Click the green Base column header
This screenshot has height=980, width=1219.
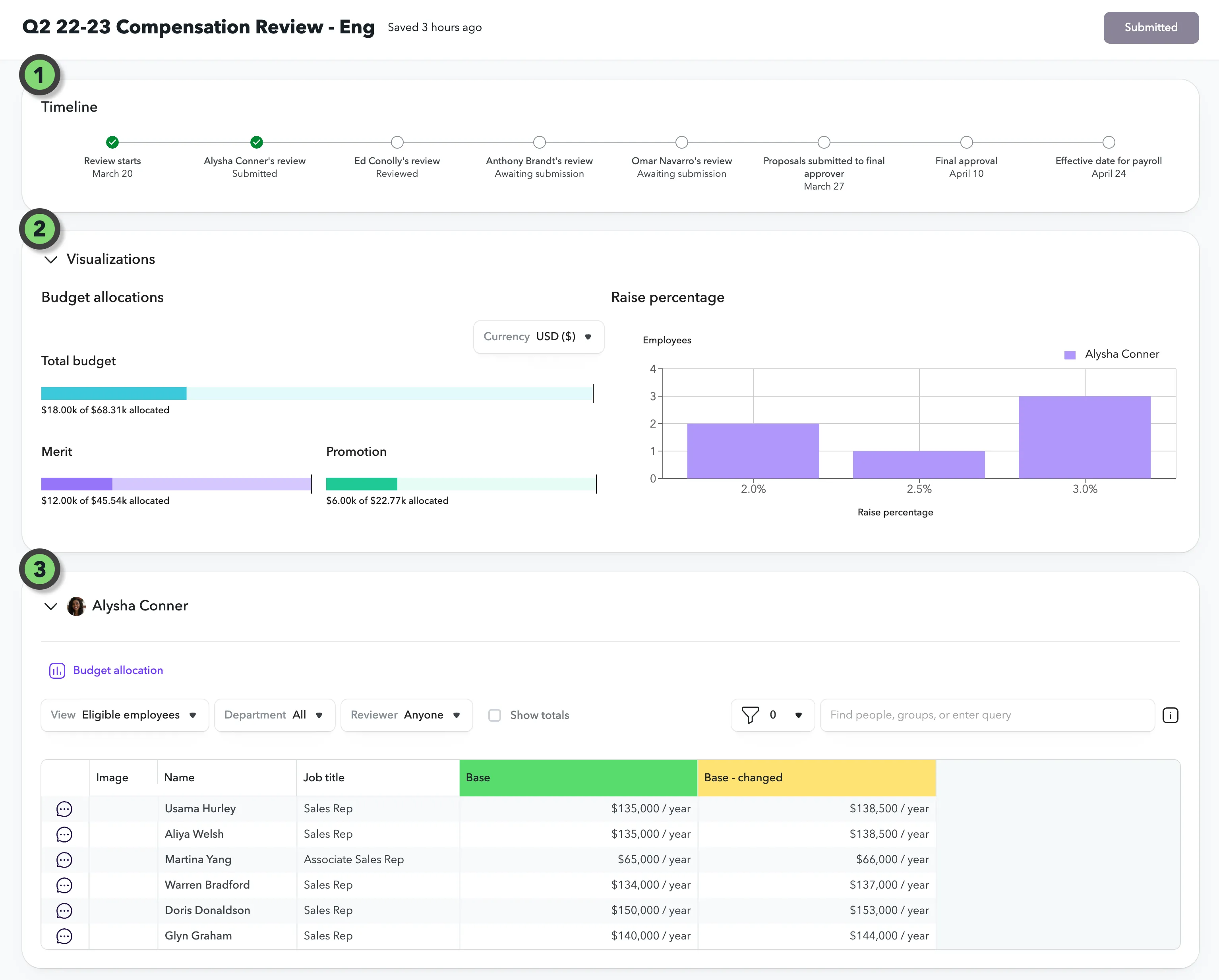coord(579,778)
